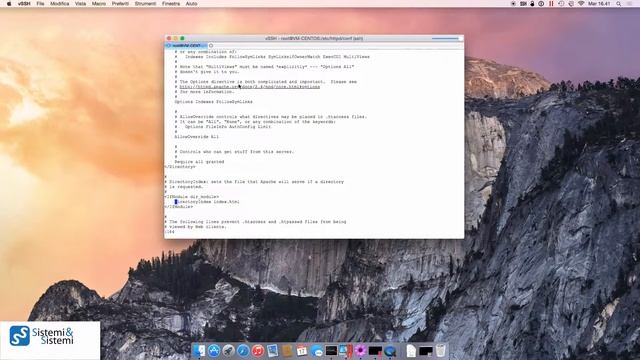Click the ':164' vi command line
Viewport: 640px width, 360px height.
click(x=170, y=232)
